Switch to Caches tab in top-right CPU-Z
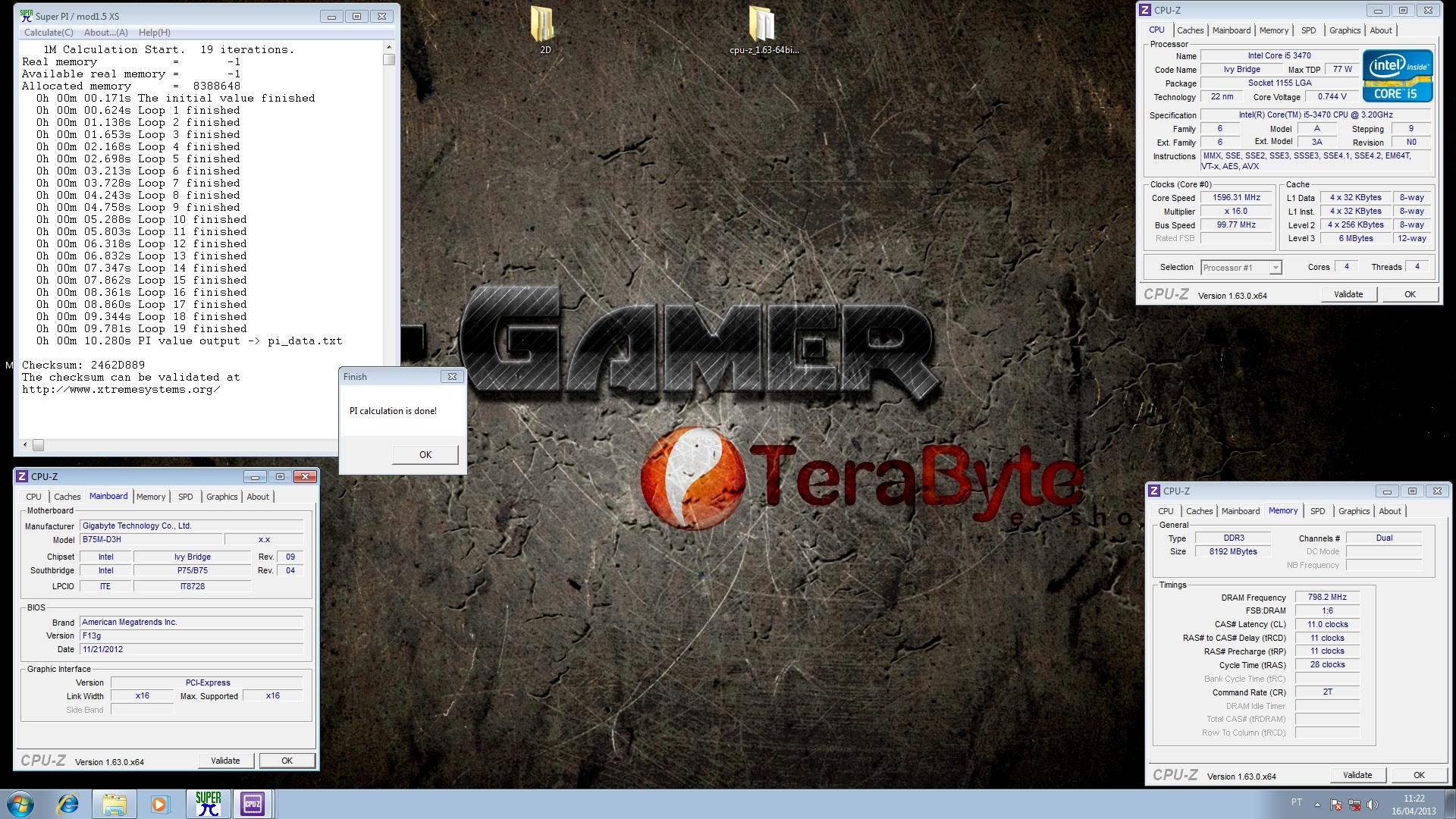 [1190, 30]
